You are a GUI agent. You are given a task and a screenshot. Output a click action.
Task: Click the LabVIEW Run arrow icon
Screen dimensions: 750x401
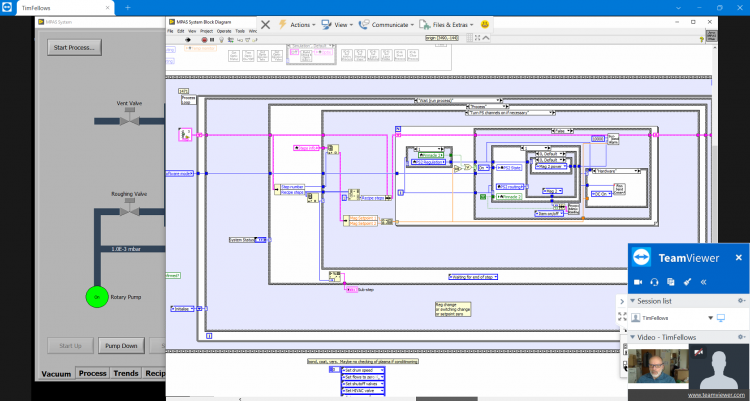coord(188,40)
